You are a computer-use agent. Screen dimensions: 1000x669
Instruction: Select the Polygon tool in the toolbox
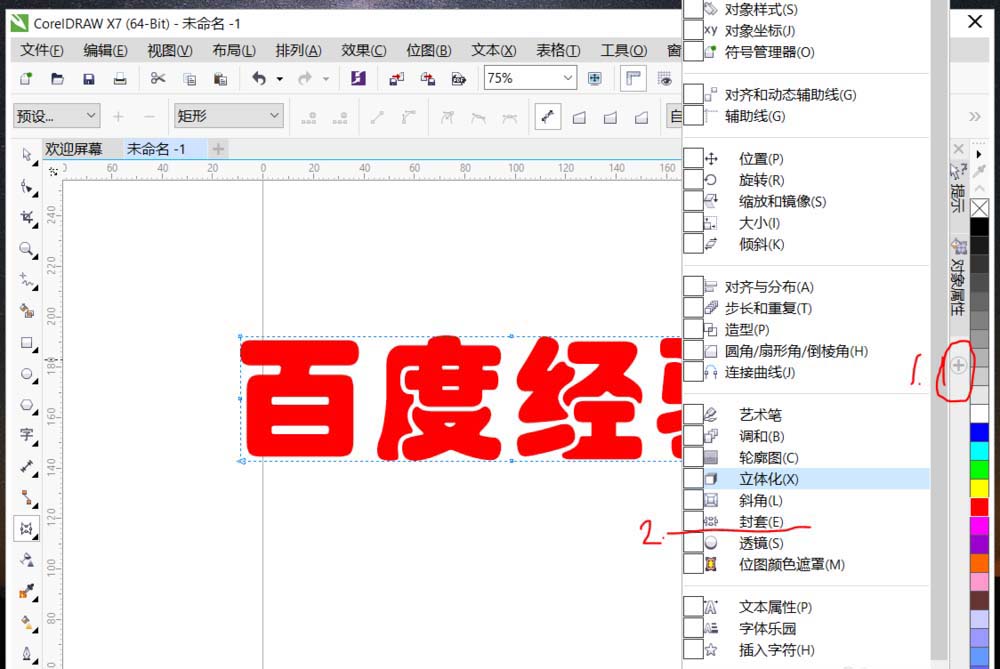tap(27, 405)
